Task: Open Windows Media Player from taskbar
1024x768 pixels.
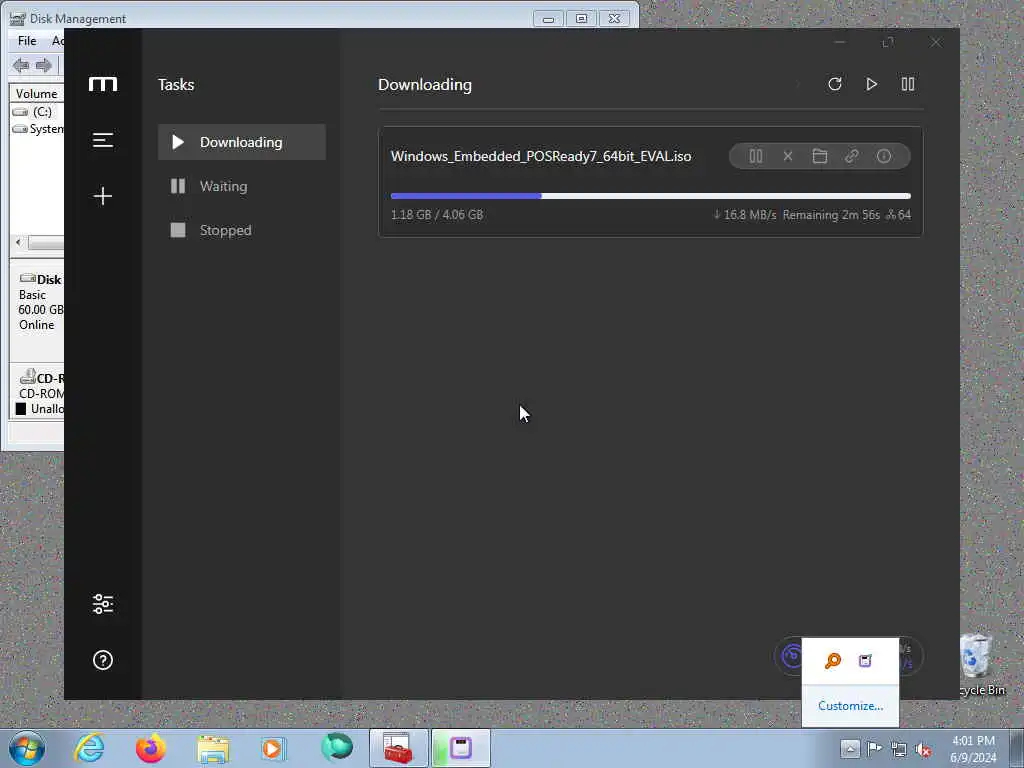Action: coord(273,748)
